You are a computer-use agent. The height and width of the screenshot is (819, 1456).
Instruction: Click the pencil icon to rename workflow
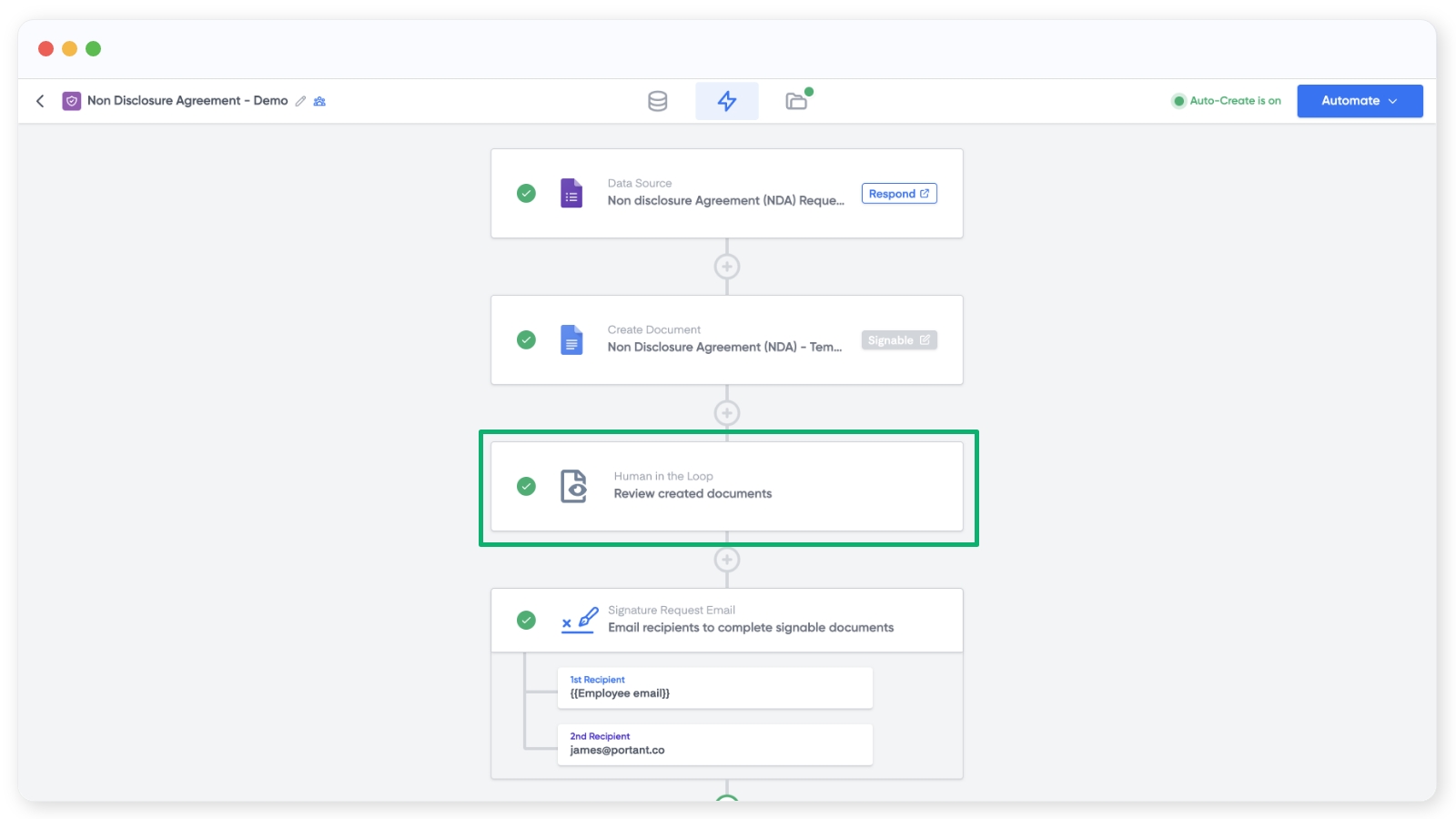click(300, 101)
